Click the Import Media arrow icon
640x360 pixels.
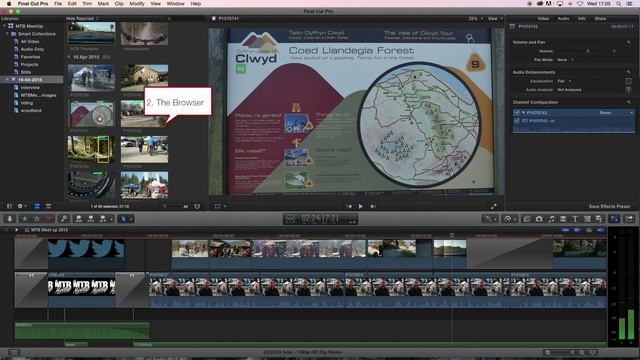pyautogui.click(x=9, y=219)
